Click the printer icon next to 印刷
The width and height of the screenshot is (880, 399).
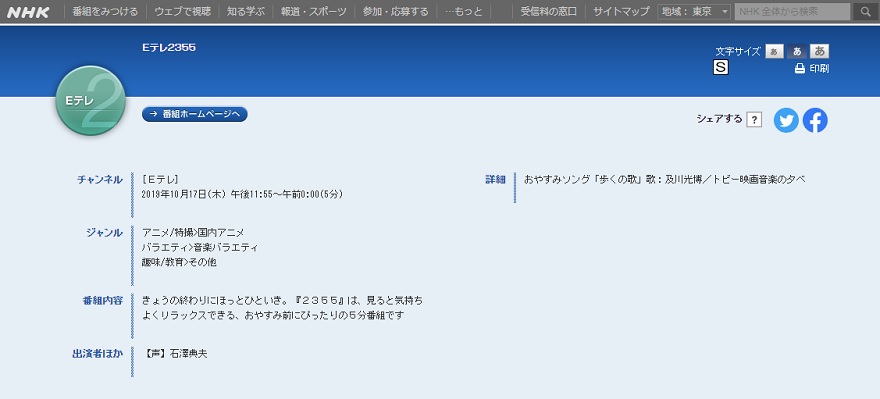point(800,68)
